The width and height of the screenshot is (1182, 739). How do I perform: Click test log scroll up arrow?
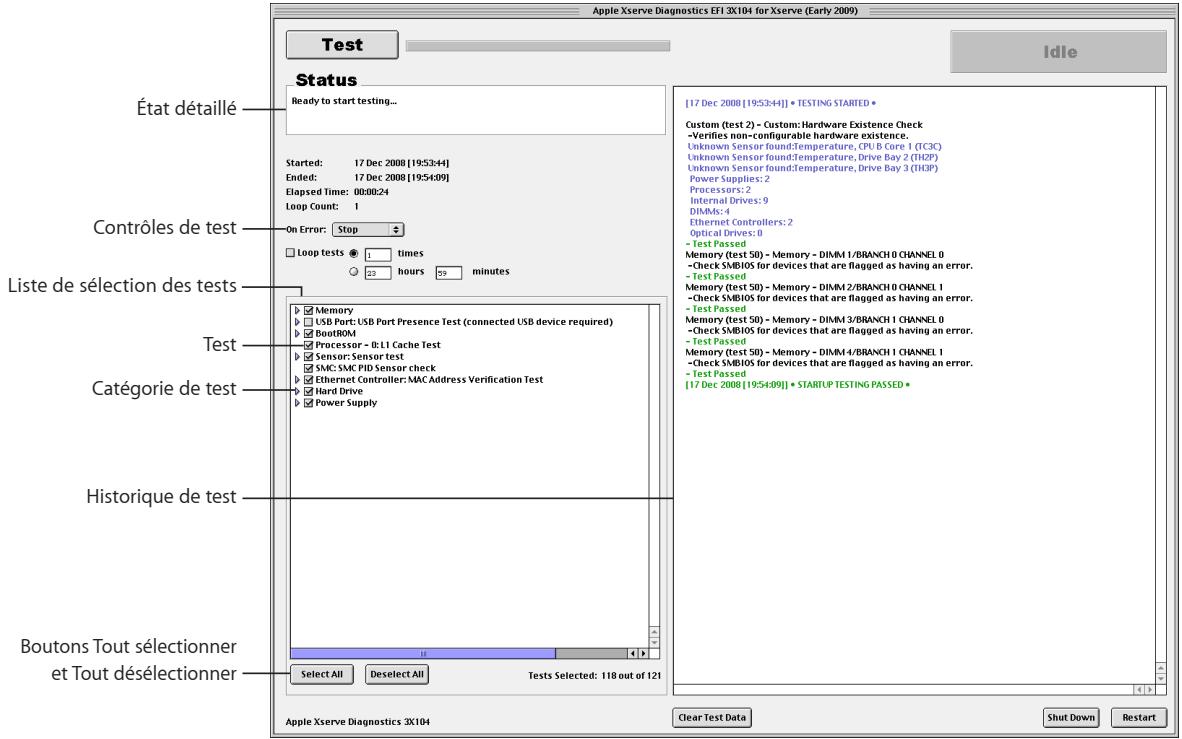tap(1160, 669)
